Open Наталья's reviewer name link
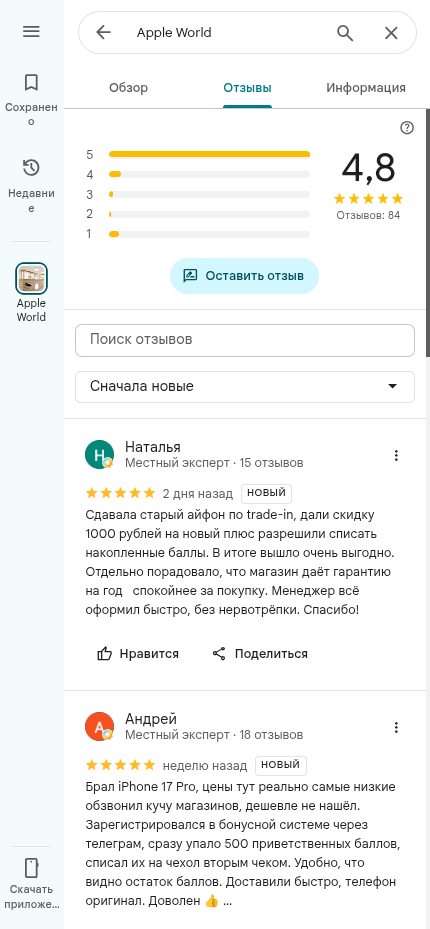Screen dimensions: 430x929 [x=153, y=447]
